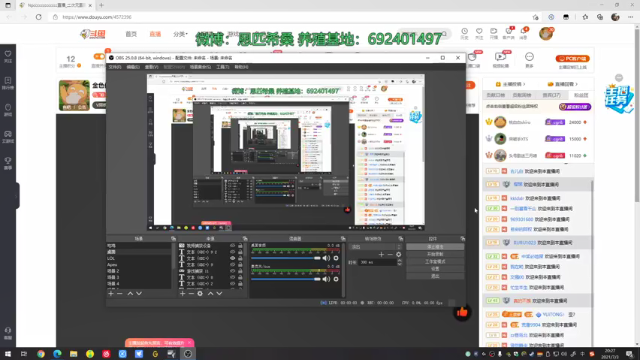Viewport: 640px width, 360px height.
Task: Click the transition duration spinner arrows
Action: click(x=400, y=262)
